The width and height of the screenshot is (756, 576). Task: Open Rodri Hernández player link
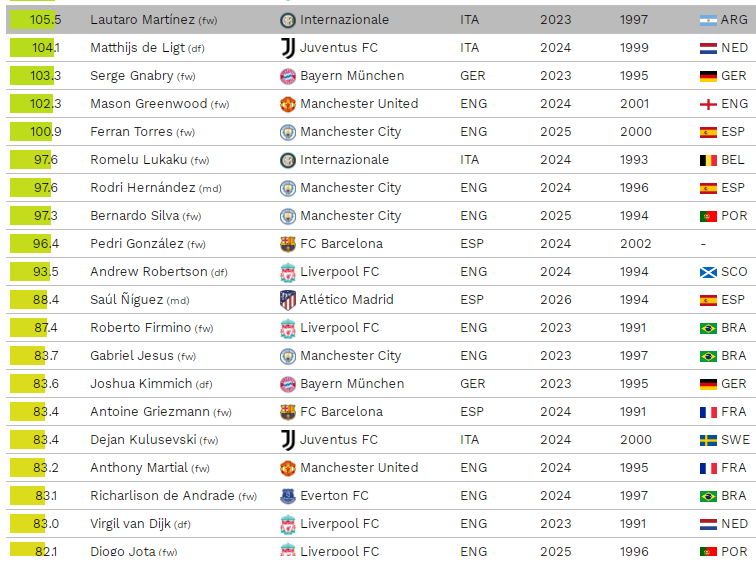[142, 188]
